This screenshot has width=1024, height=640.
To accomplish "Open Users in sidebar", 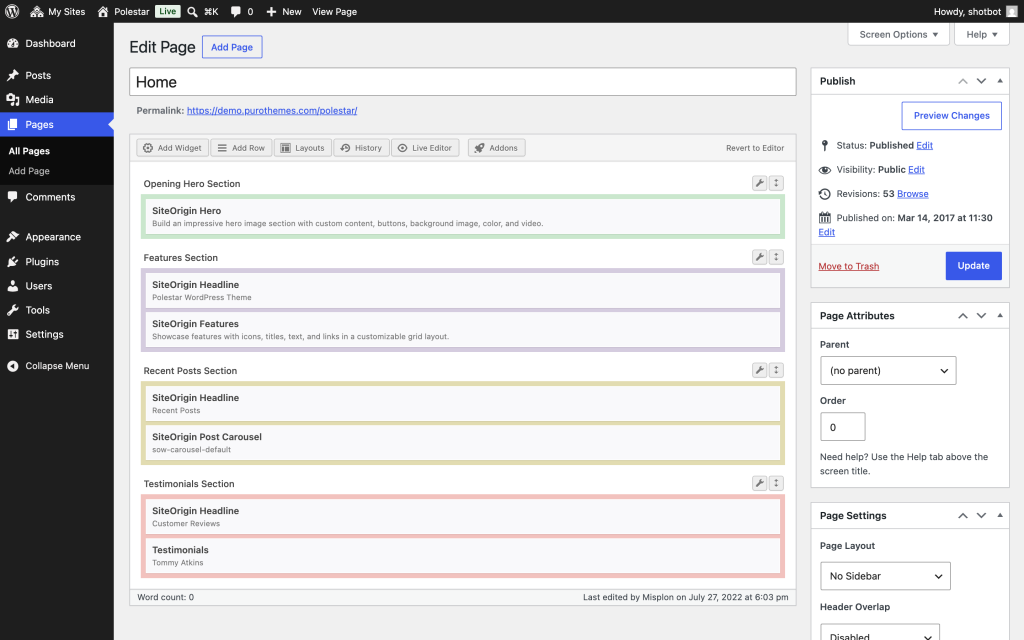I will click(57, 285).
